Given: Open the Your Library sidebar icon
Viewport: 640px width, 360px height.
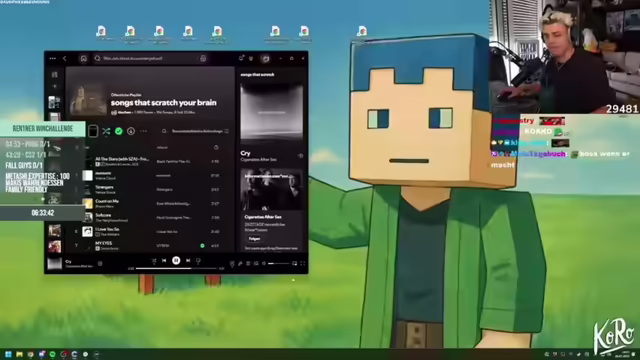Looking at the screenshot, I should click(x=54, y=74).
